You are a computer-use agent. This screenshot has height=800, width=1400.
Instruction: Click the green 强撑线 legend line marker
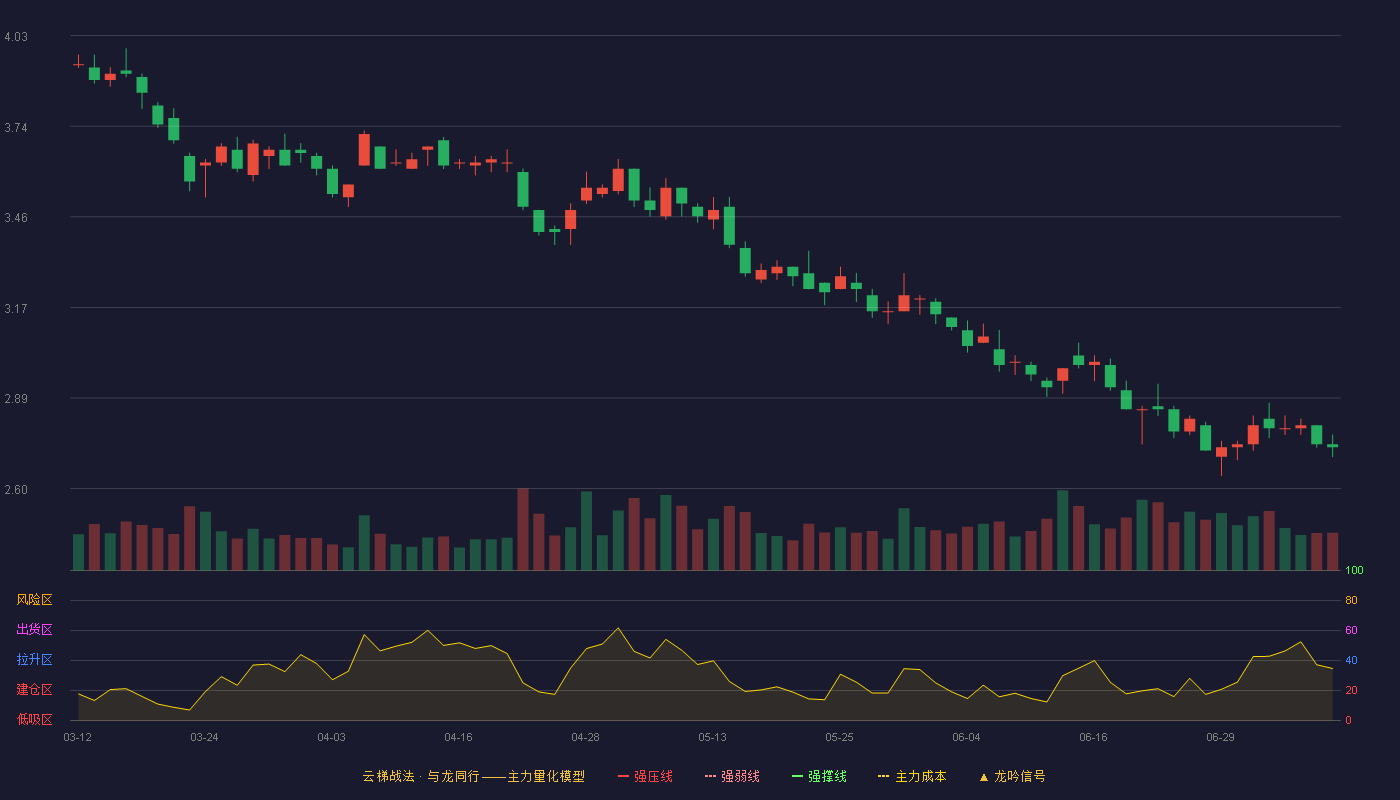coord(798,777)
